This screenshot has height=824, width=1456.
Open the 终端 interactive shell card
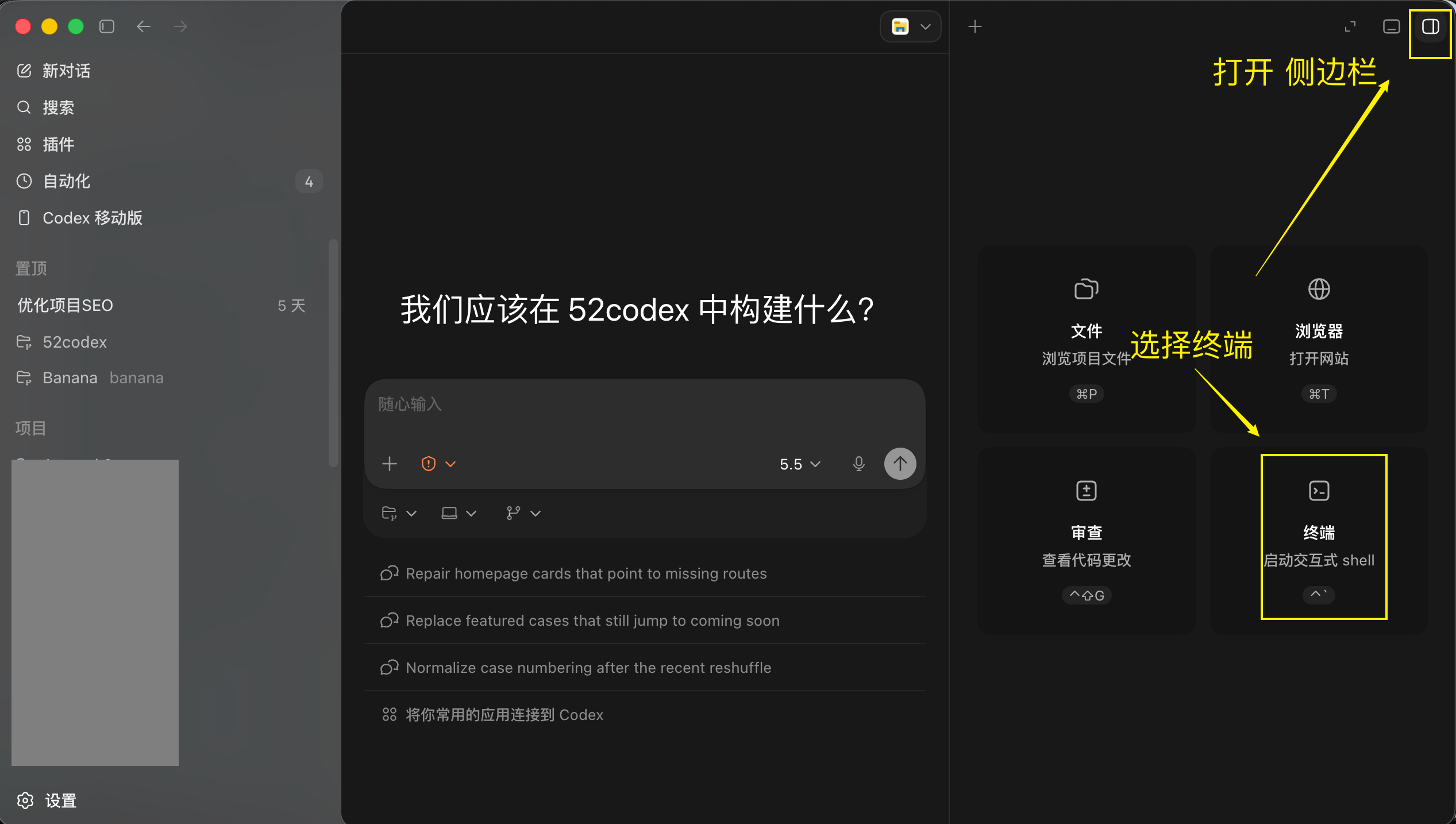click(x=1319, y=541)
